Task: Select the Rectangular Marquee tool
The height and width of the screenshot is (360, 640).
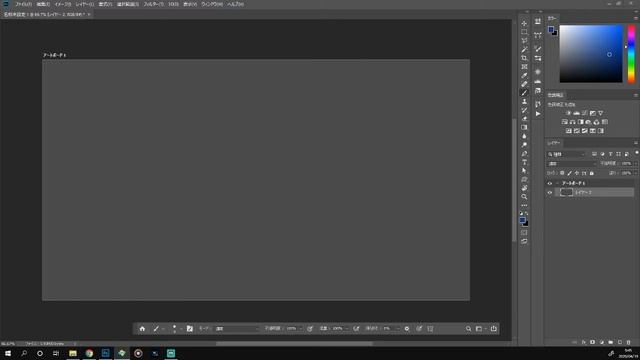Action: (x=524, y=32)
